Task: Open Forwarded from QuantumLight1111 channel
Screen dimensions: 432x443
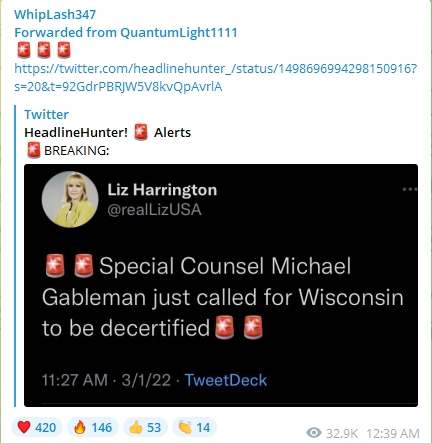Action: point(126,32)
